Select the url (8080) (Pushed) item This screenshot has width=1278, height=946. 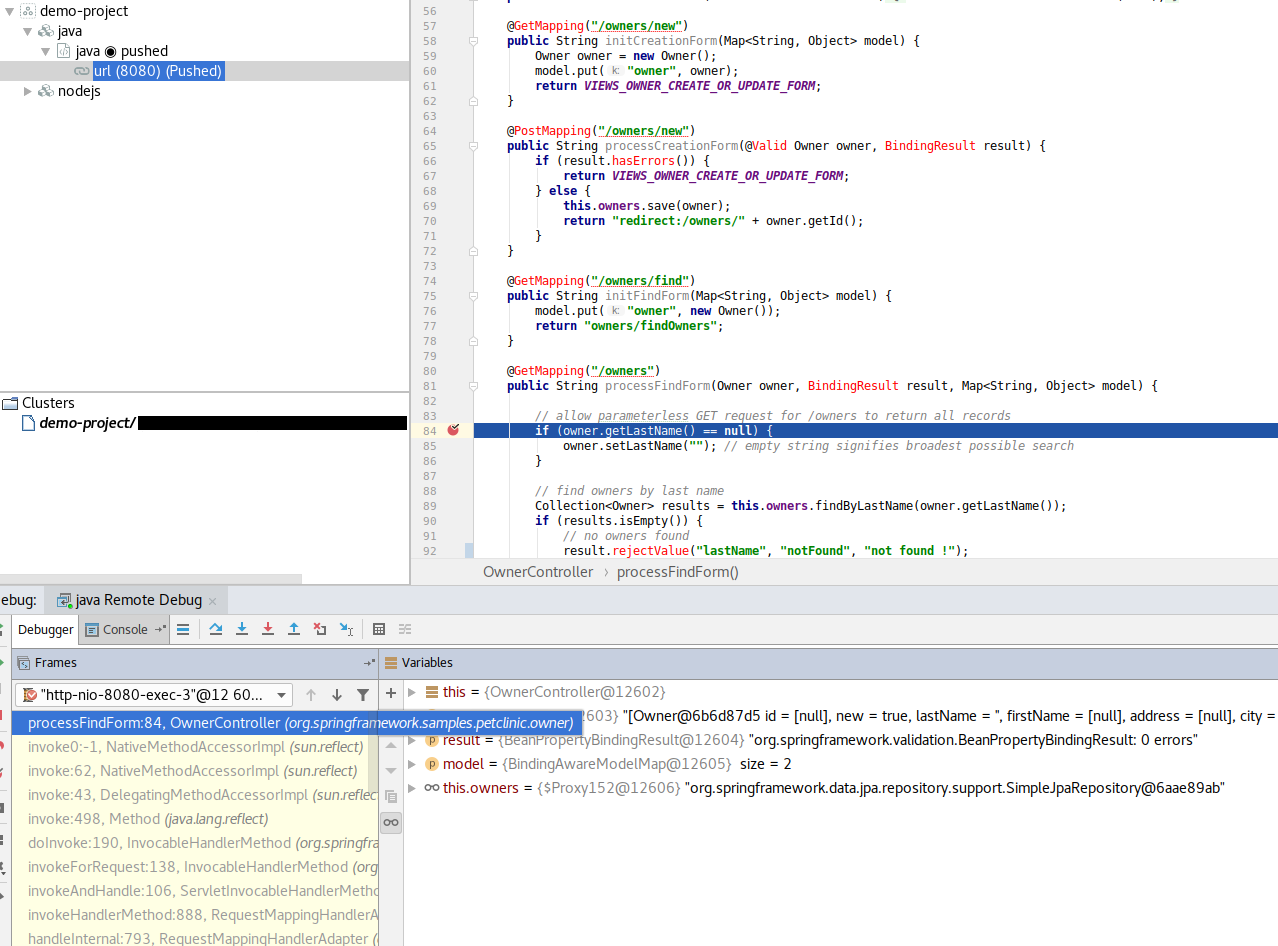[158, 71]
